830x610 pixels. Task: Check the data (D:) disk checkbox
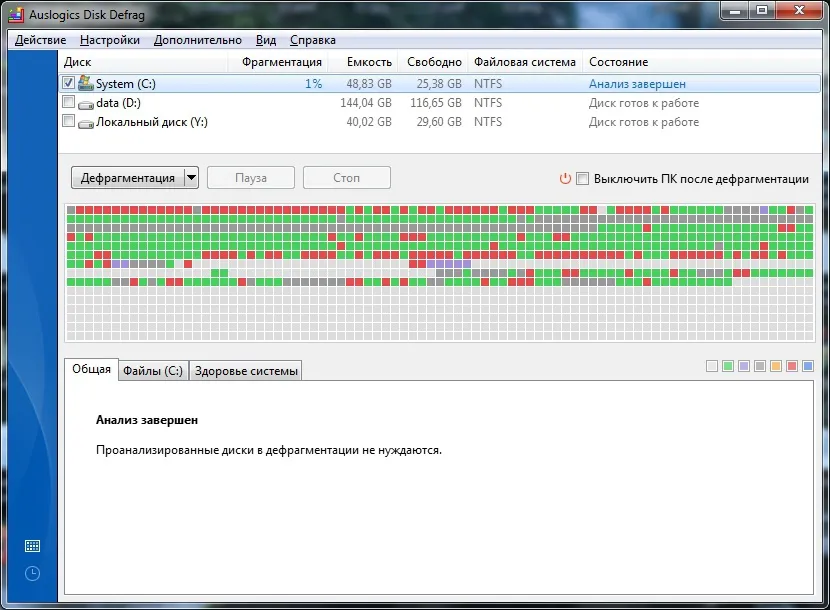click(68, 102)
